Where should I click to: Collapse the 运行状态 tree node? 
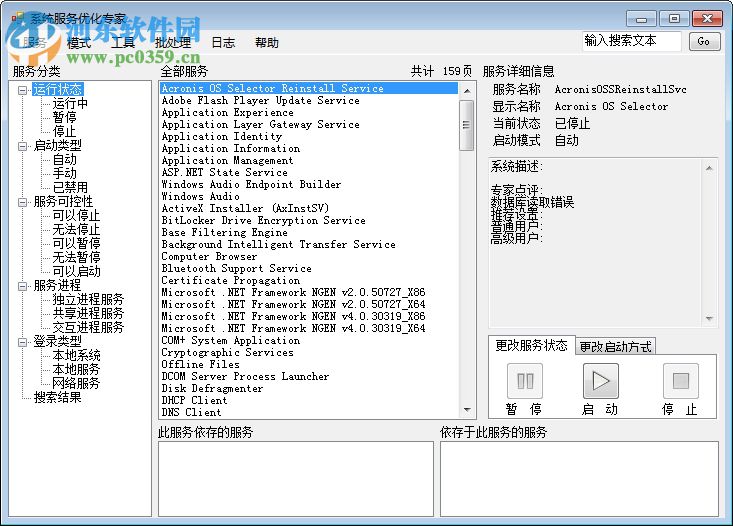(x=22, y=90)
